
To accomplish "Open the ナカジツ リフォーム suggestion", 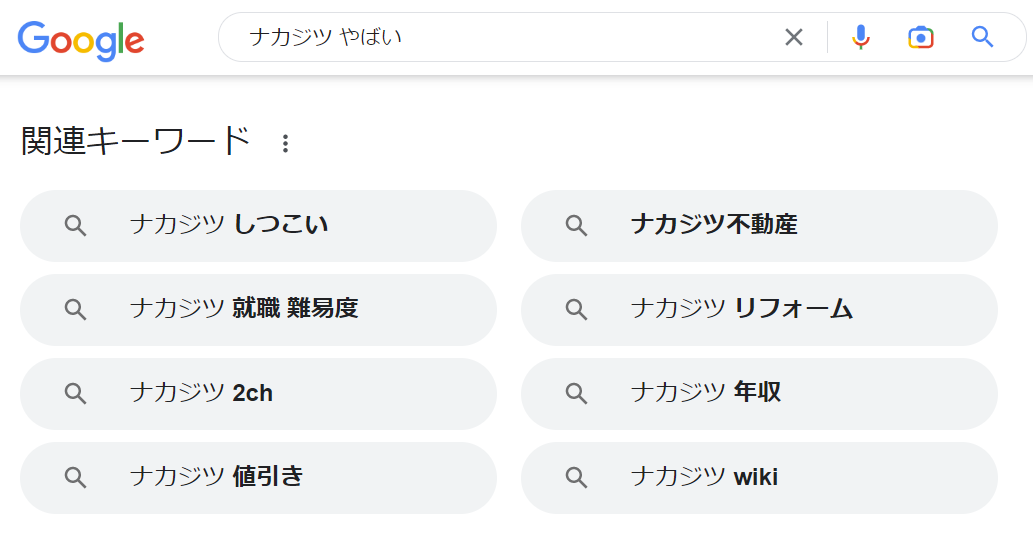I will 759,309.
